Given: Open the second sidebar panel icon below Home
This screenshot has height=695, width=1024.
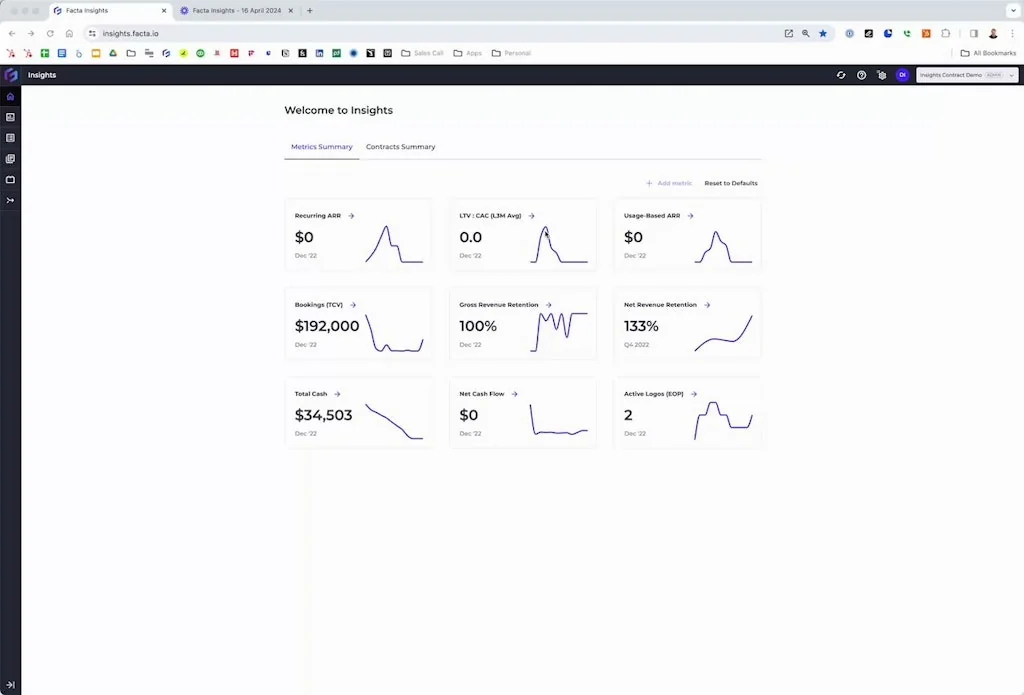Looking at the screenshot, I should point(10,117).
